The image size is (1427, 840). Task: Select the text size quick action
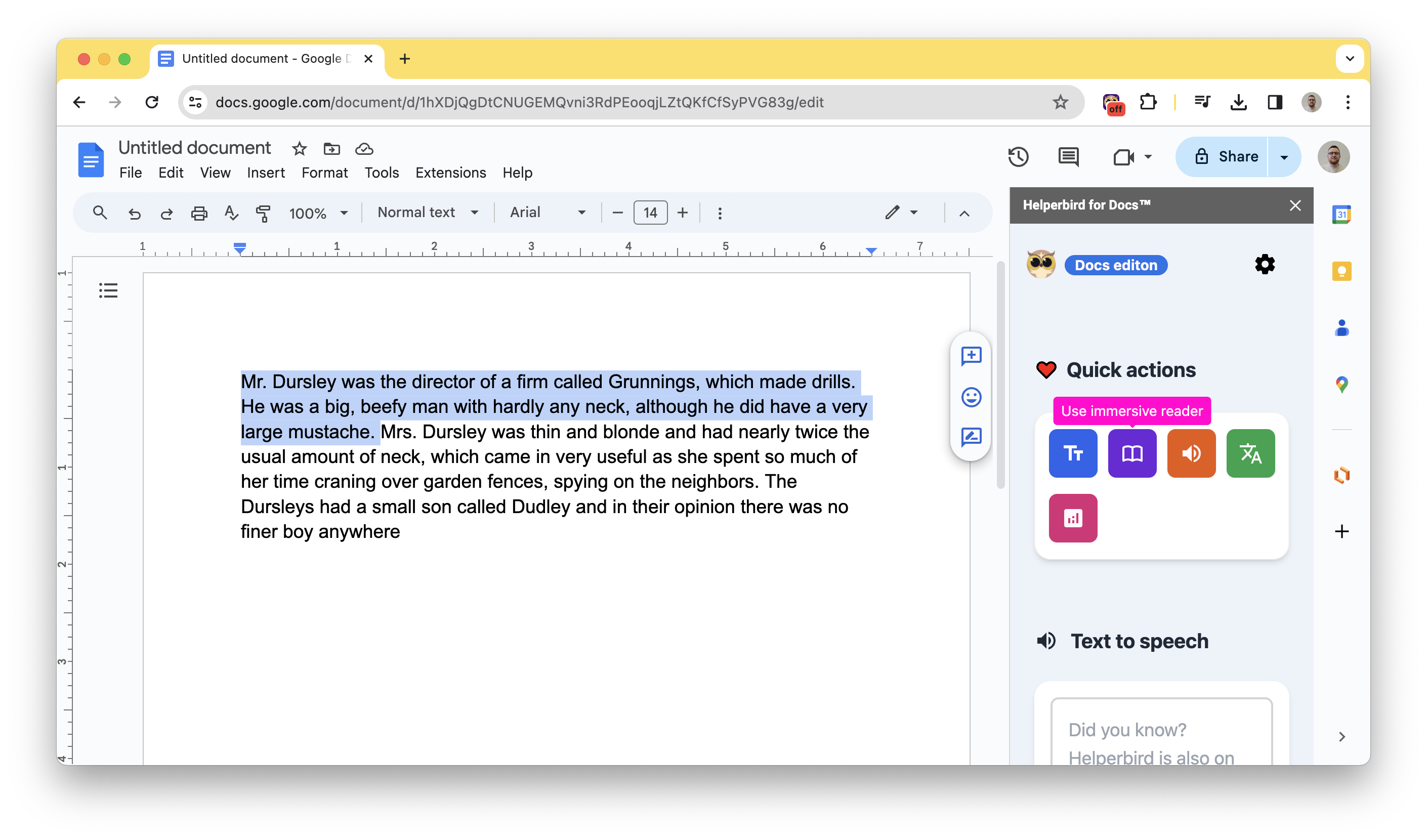click(x=1073, y=453)
